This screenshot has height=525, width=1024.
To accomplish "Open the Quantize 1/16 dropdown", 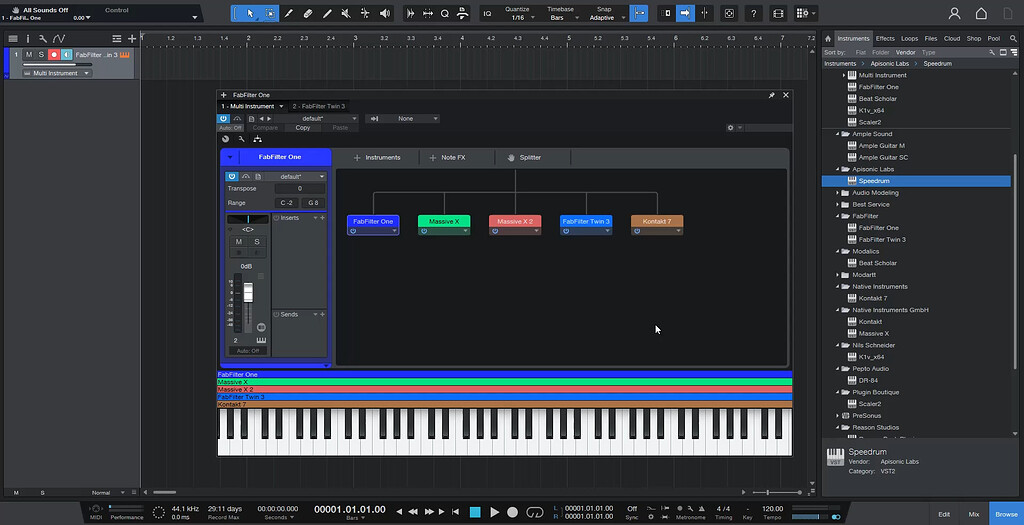I will click(x=520, y=18).
